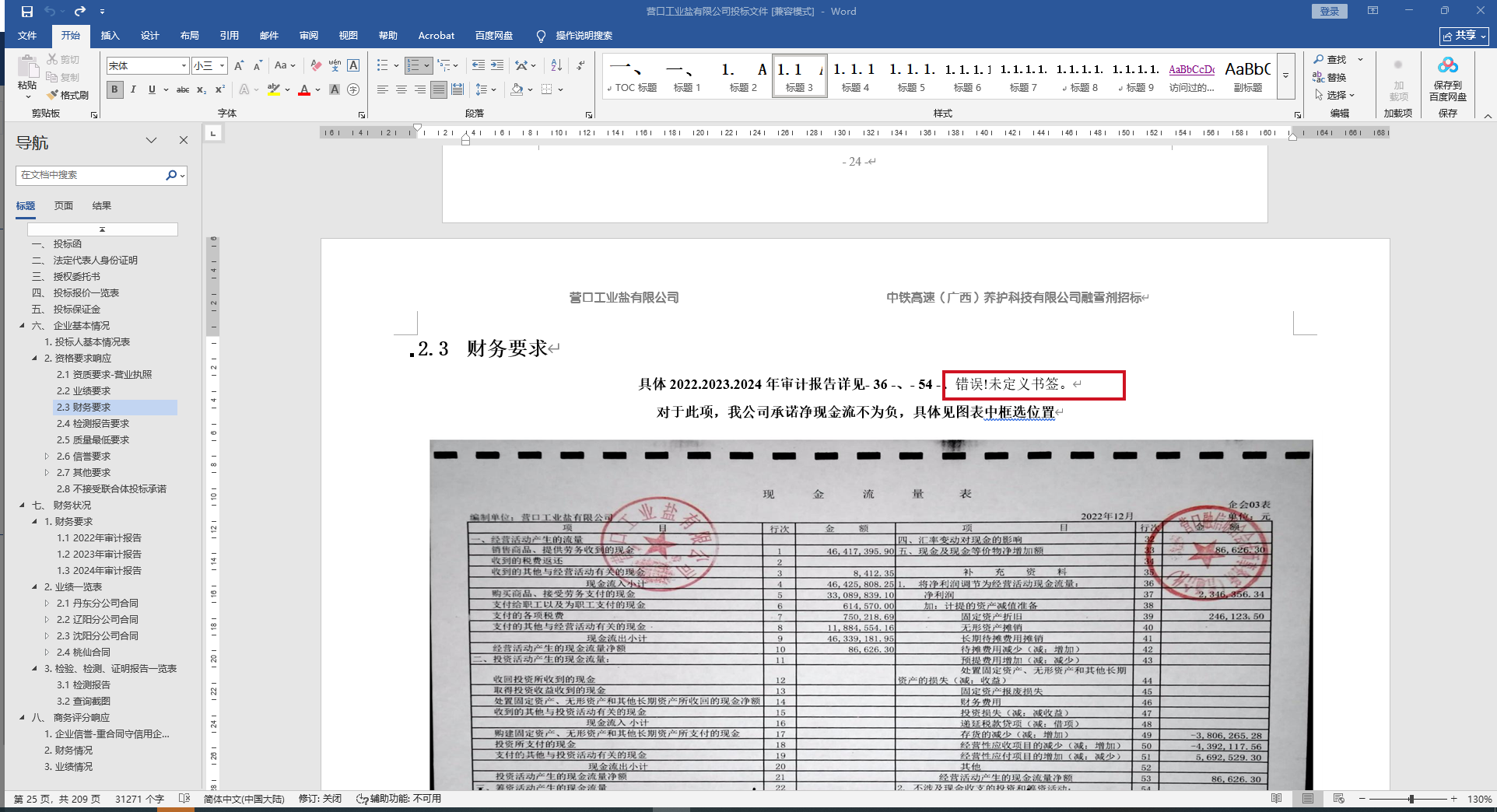The width and height of the screenshot is (1497, 812).
Task: Open Select dropdown in Editing group
Action: (1335, 95)
